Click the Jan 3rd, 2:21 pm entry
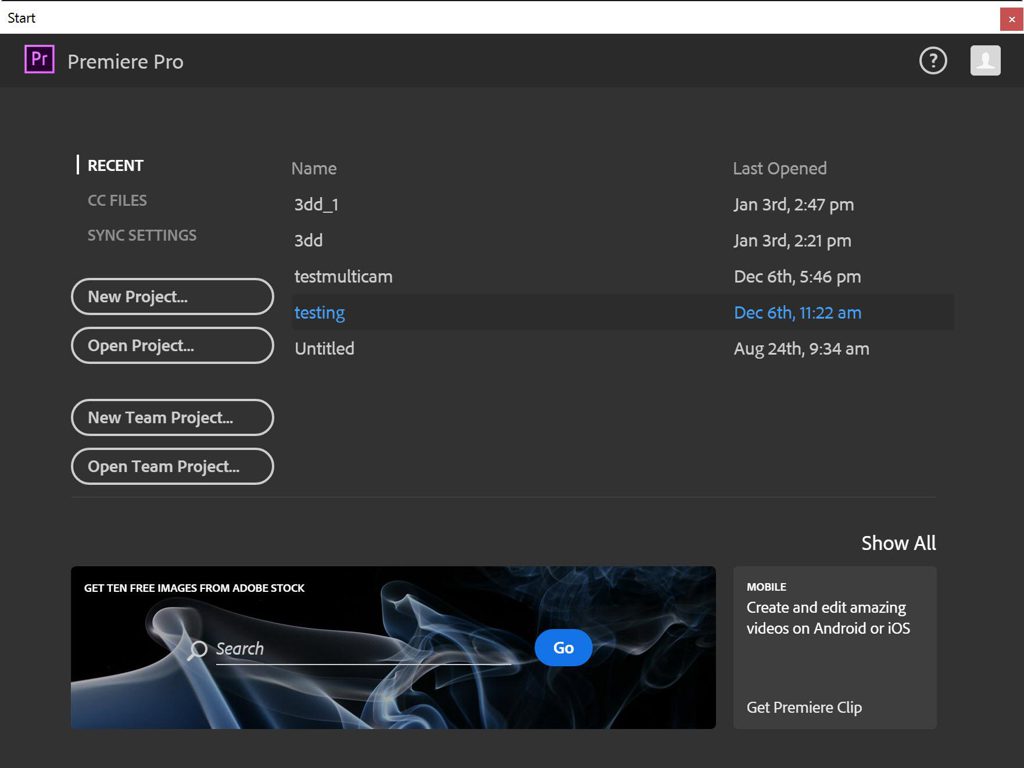 point(792,240)
